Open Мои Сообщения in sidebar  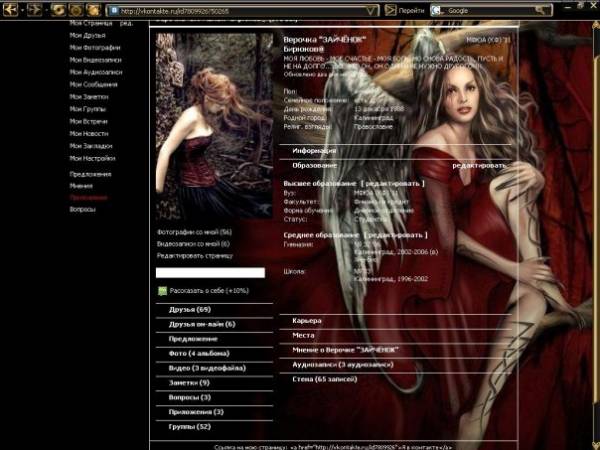(x=93, y=84)
